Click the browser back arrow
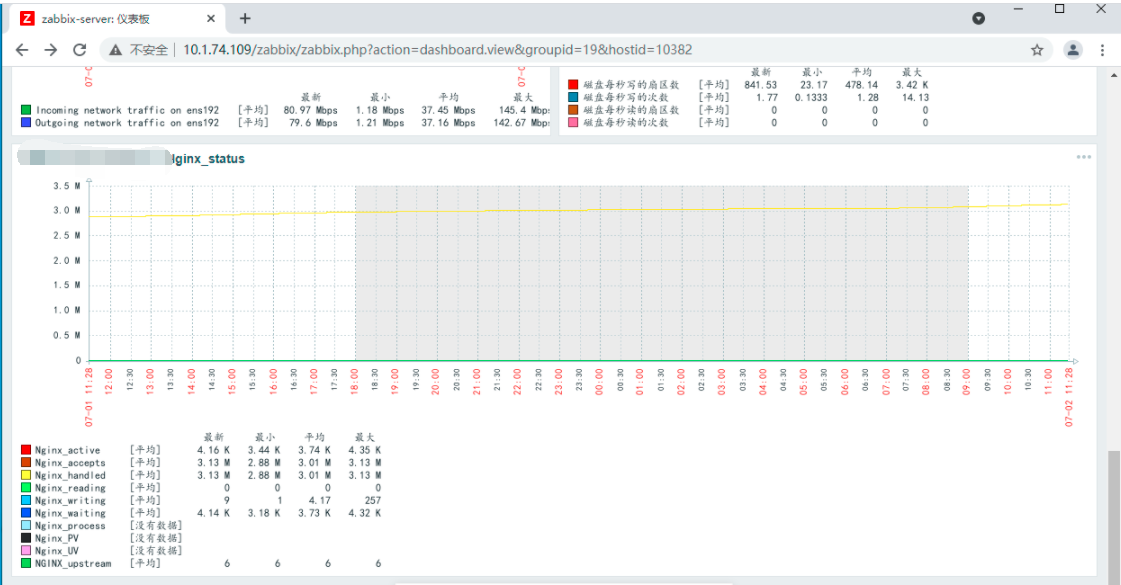 pos(22,49)
